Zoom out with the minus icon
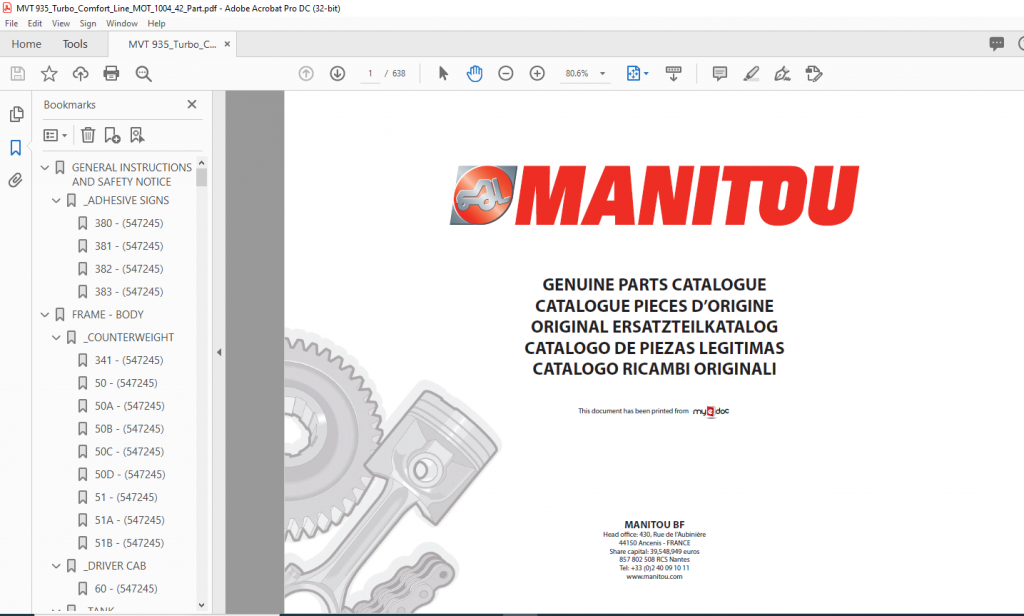 [x=505, y=73]
